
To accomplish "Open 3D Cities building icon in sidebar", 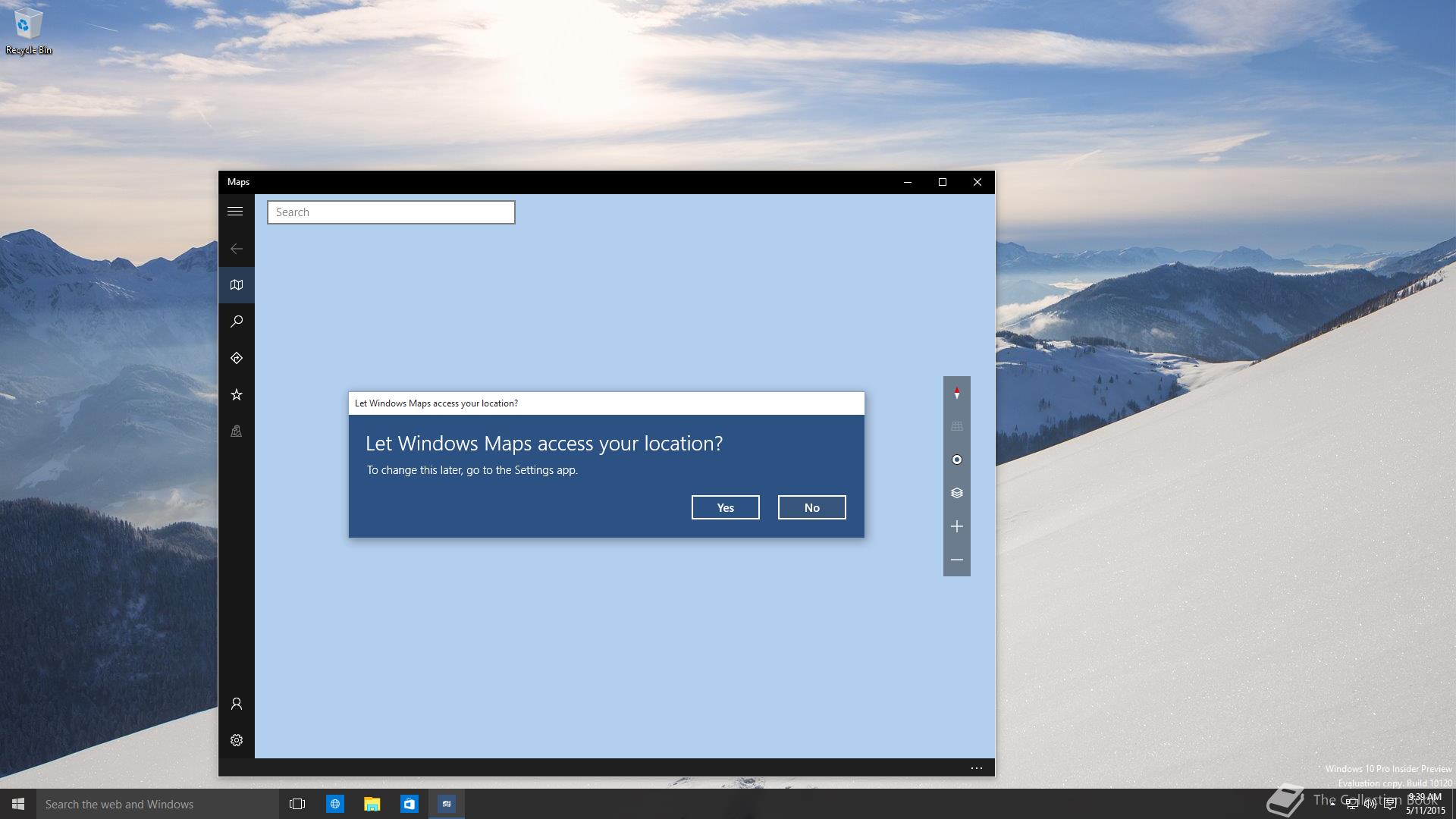I will [237, 431].
